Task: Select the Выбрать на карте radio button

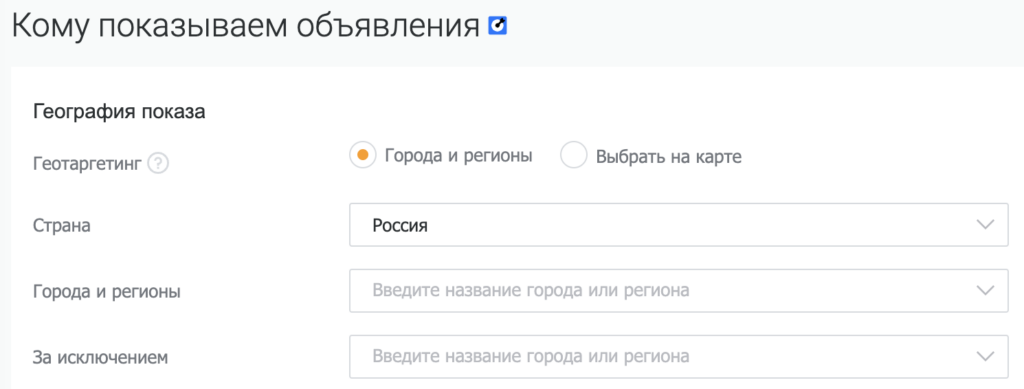Action: 573,156
